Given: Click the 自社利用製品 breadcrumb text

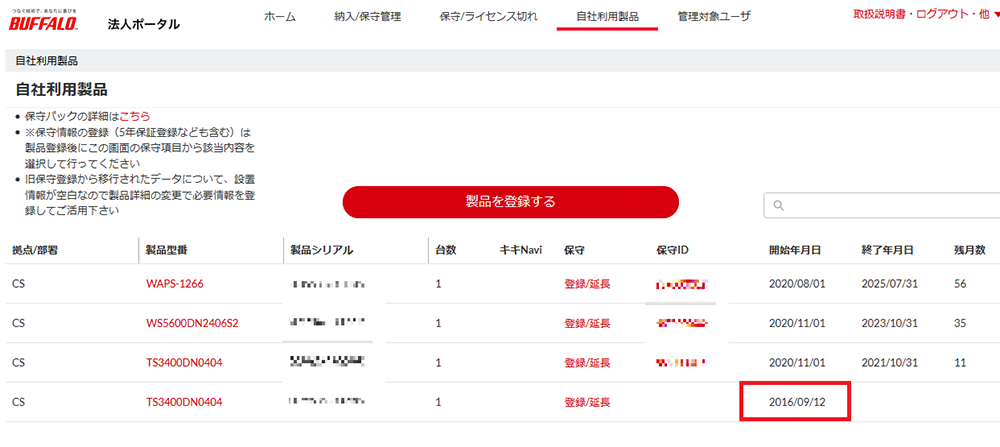Looking at the screenshot, I should (x=46, y=61).
